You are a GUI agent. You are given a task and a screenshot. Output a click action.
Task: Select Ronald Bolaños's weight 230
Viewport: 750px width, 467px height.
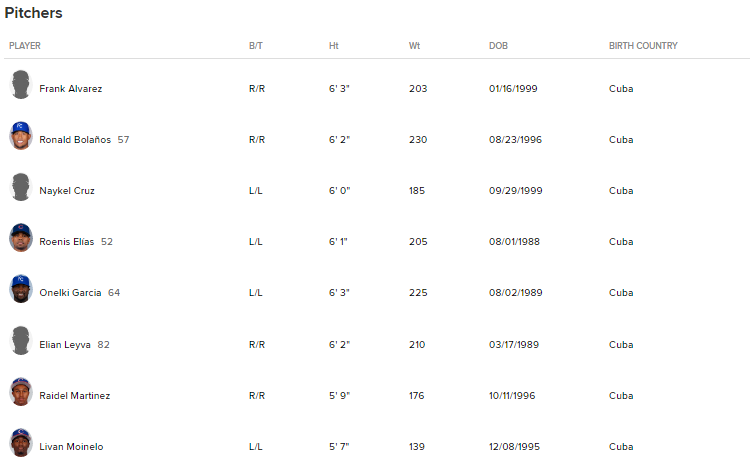click(418, 140)
